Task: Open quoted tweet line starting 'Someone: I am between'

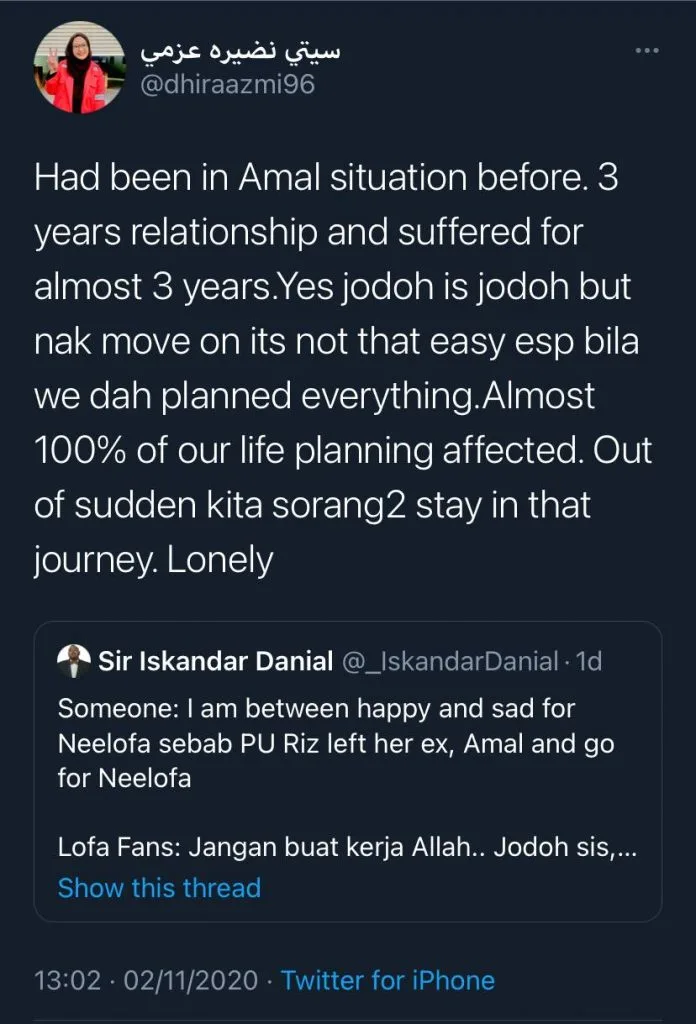Action: coord(316,708)
